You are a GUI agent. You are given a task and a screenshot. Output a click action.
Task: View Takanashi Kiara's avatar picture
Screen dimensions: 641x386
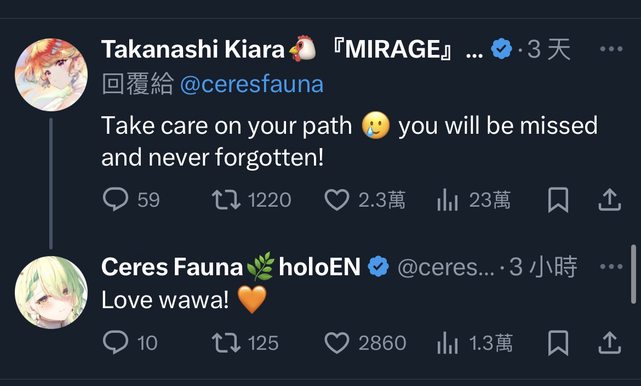52,75
